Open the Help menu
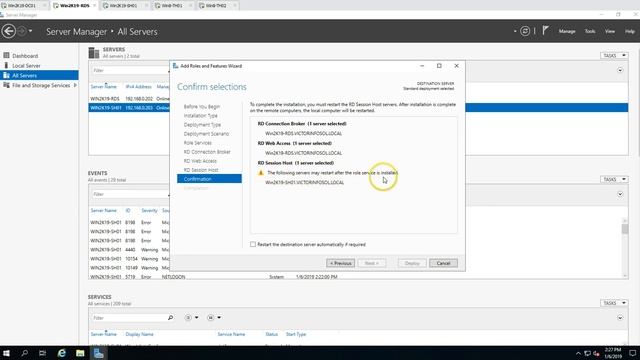Image resolution: width=640 pixels, height=360 pixels. tap(630, 31)
